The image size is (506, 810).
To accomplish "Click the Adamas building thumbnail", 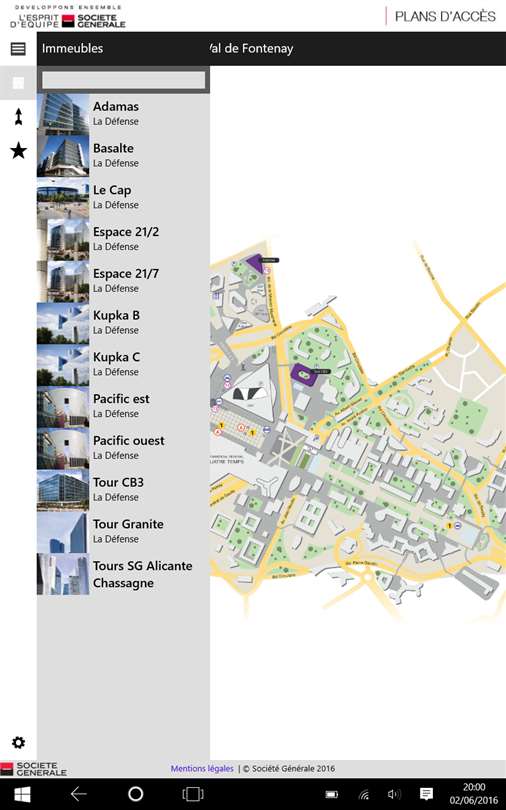I will click(x=63, y=114).
